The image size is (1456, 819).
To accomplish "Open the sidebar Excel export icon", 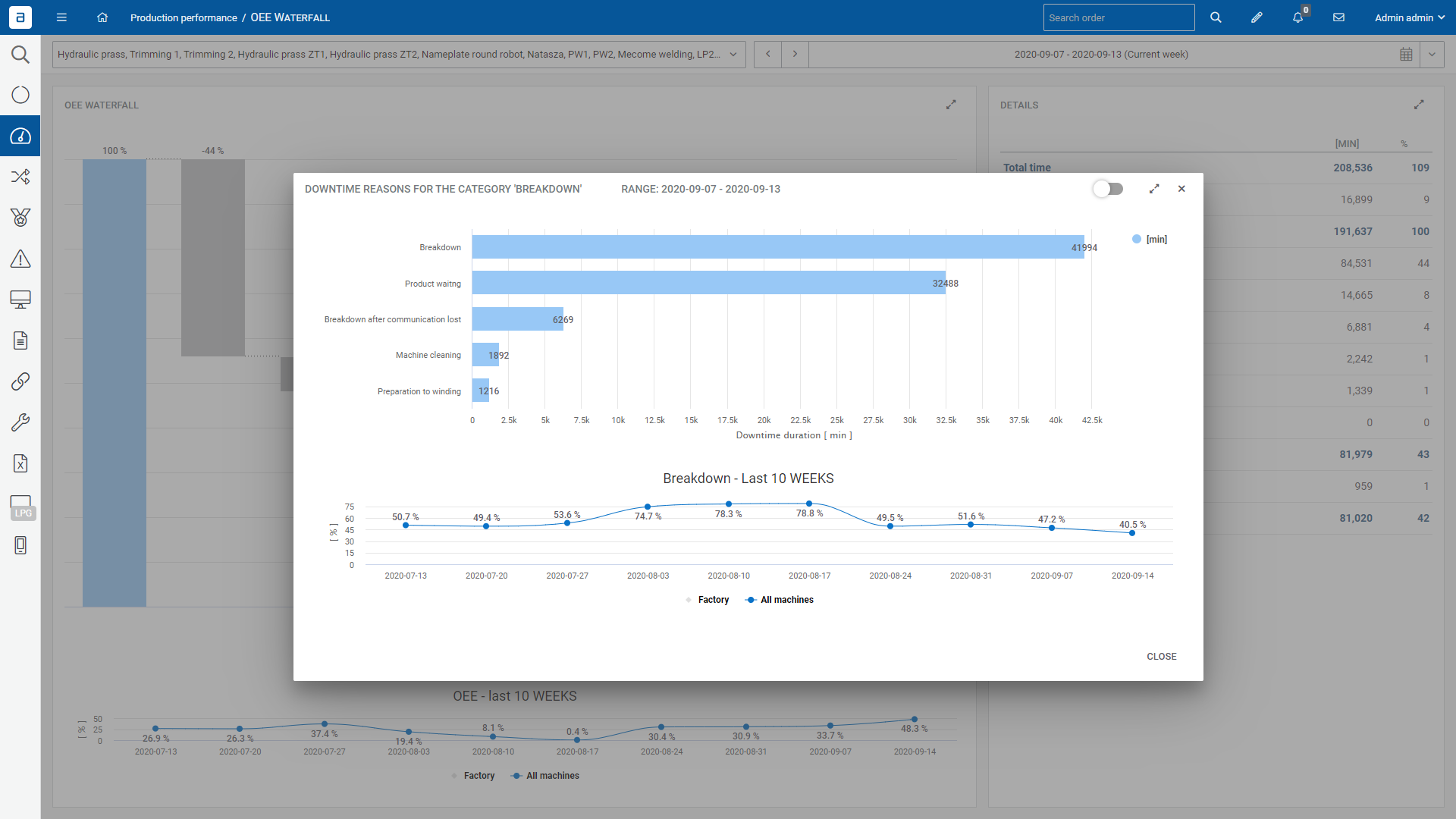I will tap(20, 463).
